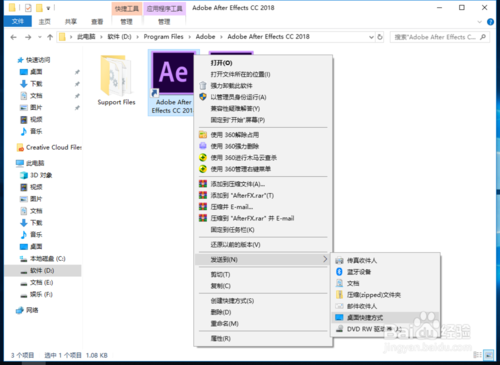Open 娱乐 (F:) drive
The width and height of the screenshot is (500, 365).
tap(37, 294)
